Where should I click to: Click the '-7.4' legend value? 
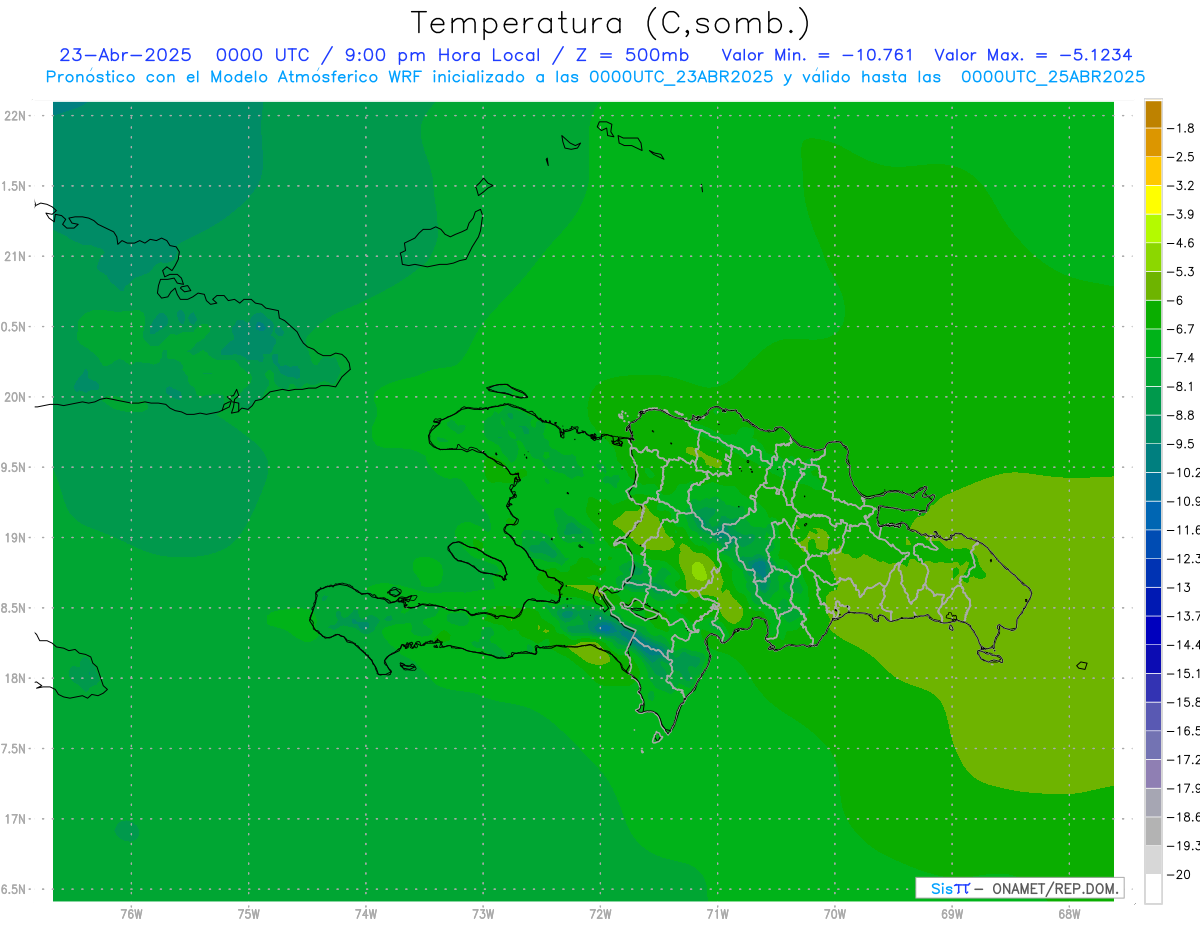pyautogui.click(x=1182, y=357)
